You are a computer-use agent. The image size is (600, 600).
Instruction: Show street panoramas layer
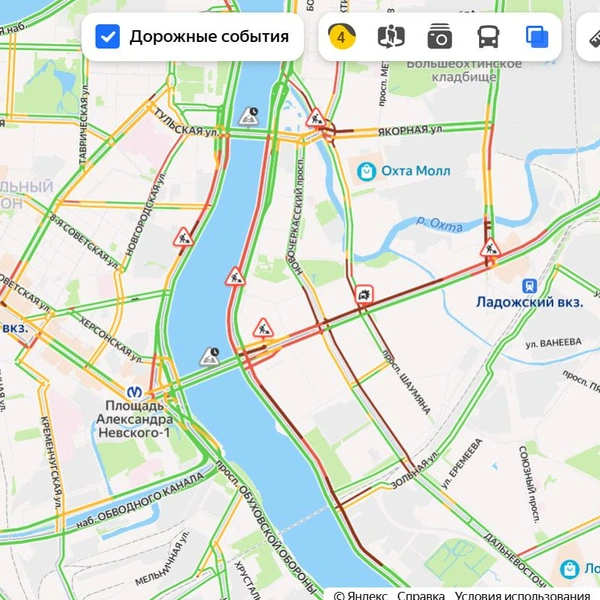click(x=391, y=37)
